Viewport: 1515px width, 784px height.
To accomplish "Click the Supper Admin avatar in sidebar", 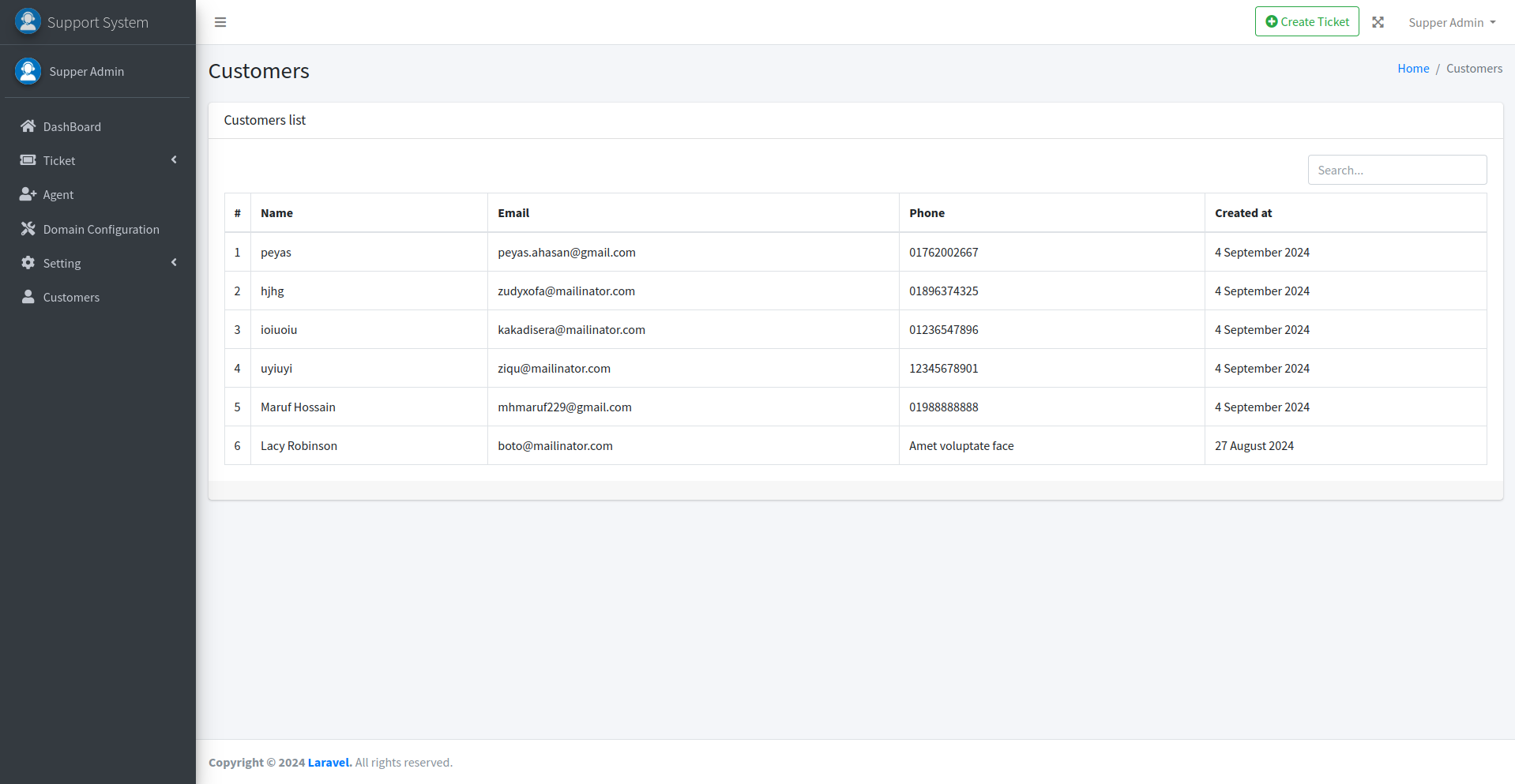I will click(x=28, y=71).
